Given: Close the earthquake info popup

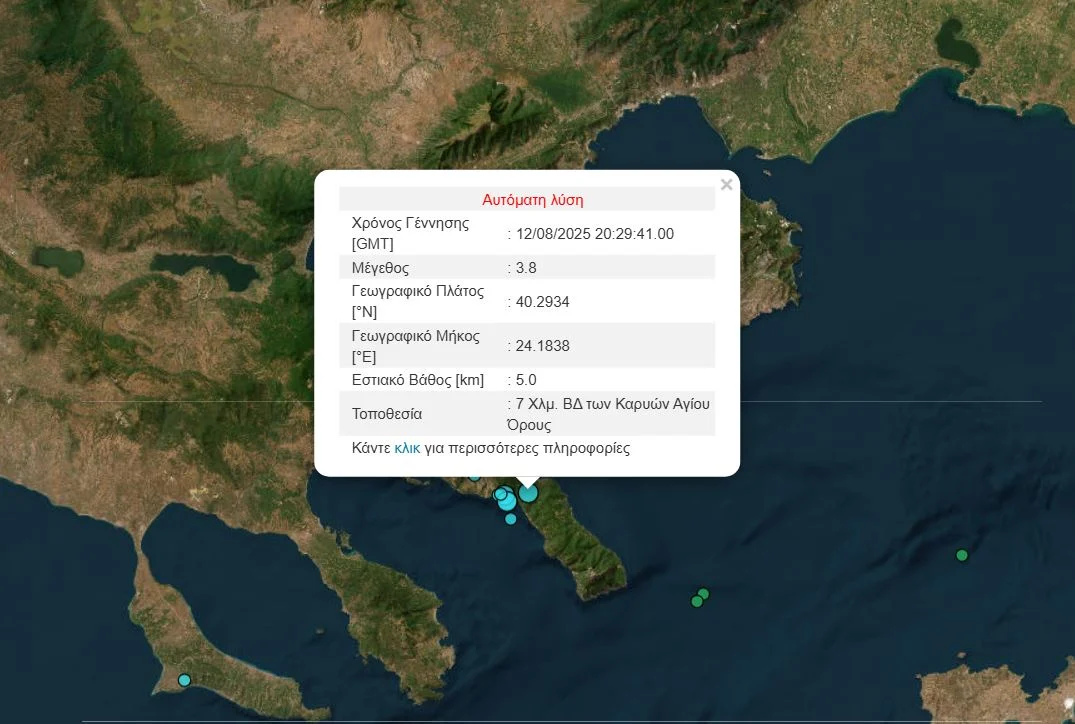Looking at the screenshot, I should (726, 185).
